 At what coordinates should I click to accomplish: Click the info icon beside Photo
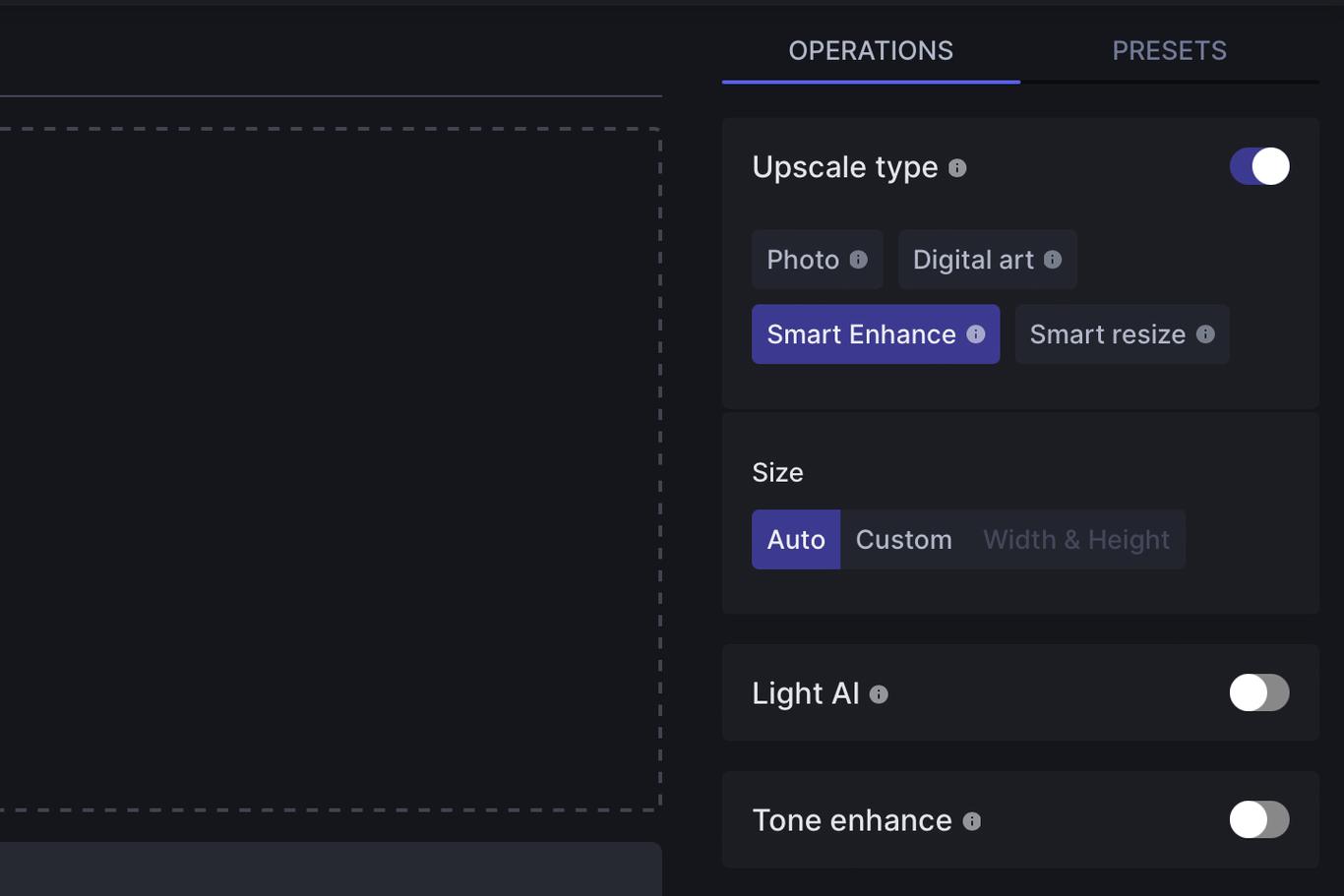[x=858, y=260]
